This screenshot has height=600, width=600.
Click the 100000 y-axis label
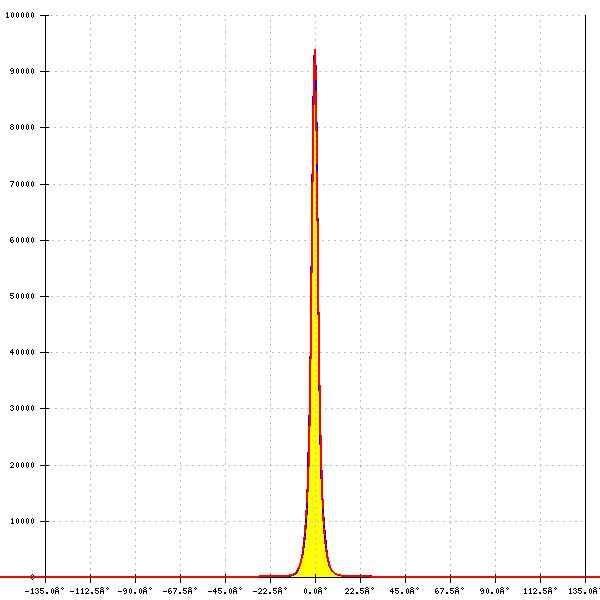click(20, 15)
